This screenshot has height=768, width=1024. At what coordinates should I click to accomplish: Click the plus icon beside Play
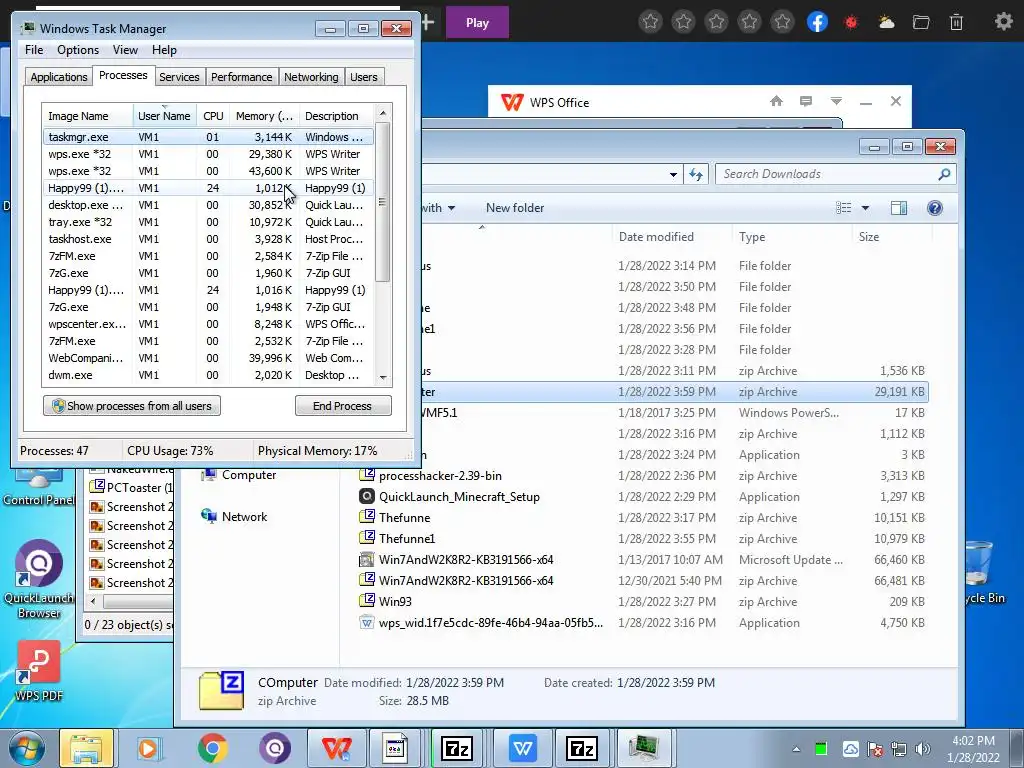coord(428,22)
